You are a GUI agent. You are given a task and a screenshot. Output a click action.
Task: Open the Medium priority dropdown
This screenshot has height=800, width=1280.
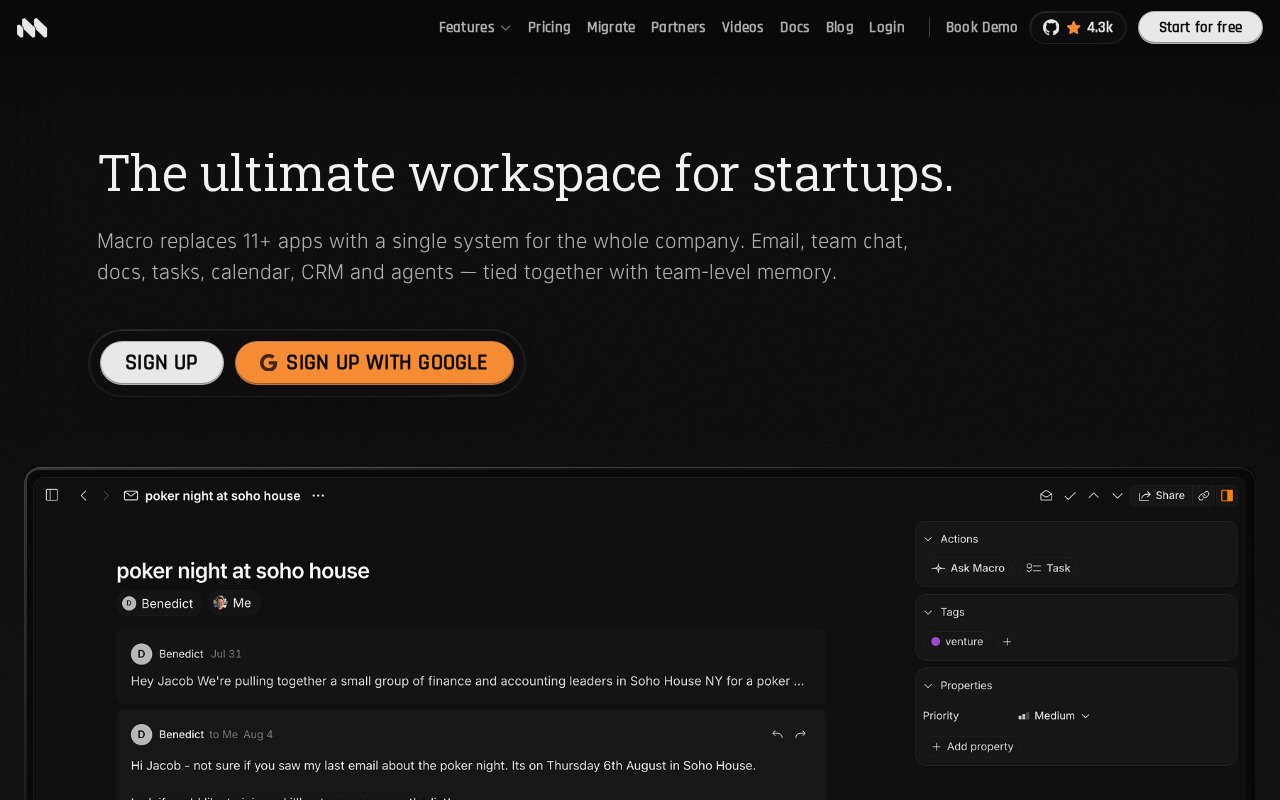1054,716
